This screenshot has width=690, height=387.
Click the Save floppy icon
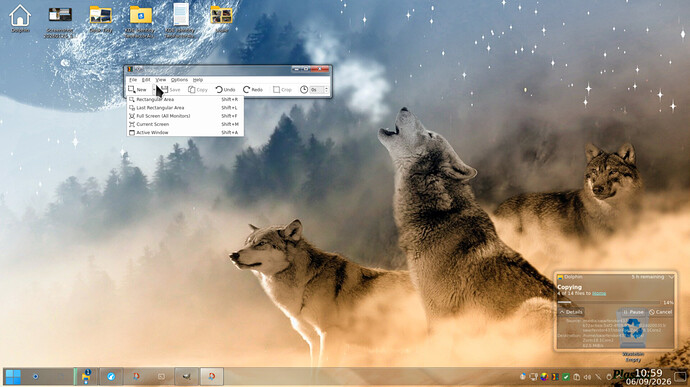coord(165,89)
